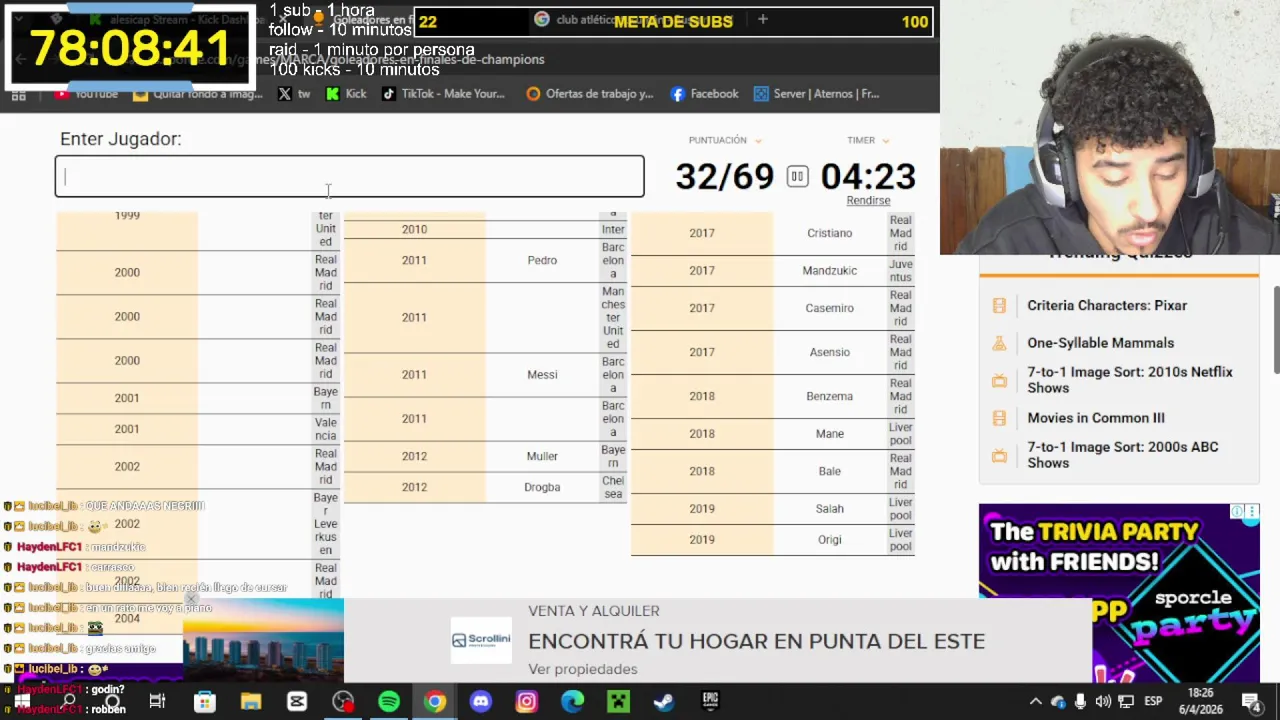
Task: Click the Asensio answer cell
Action: coord(830,352)
